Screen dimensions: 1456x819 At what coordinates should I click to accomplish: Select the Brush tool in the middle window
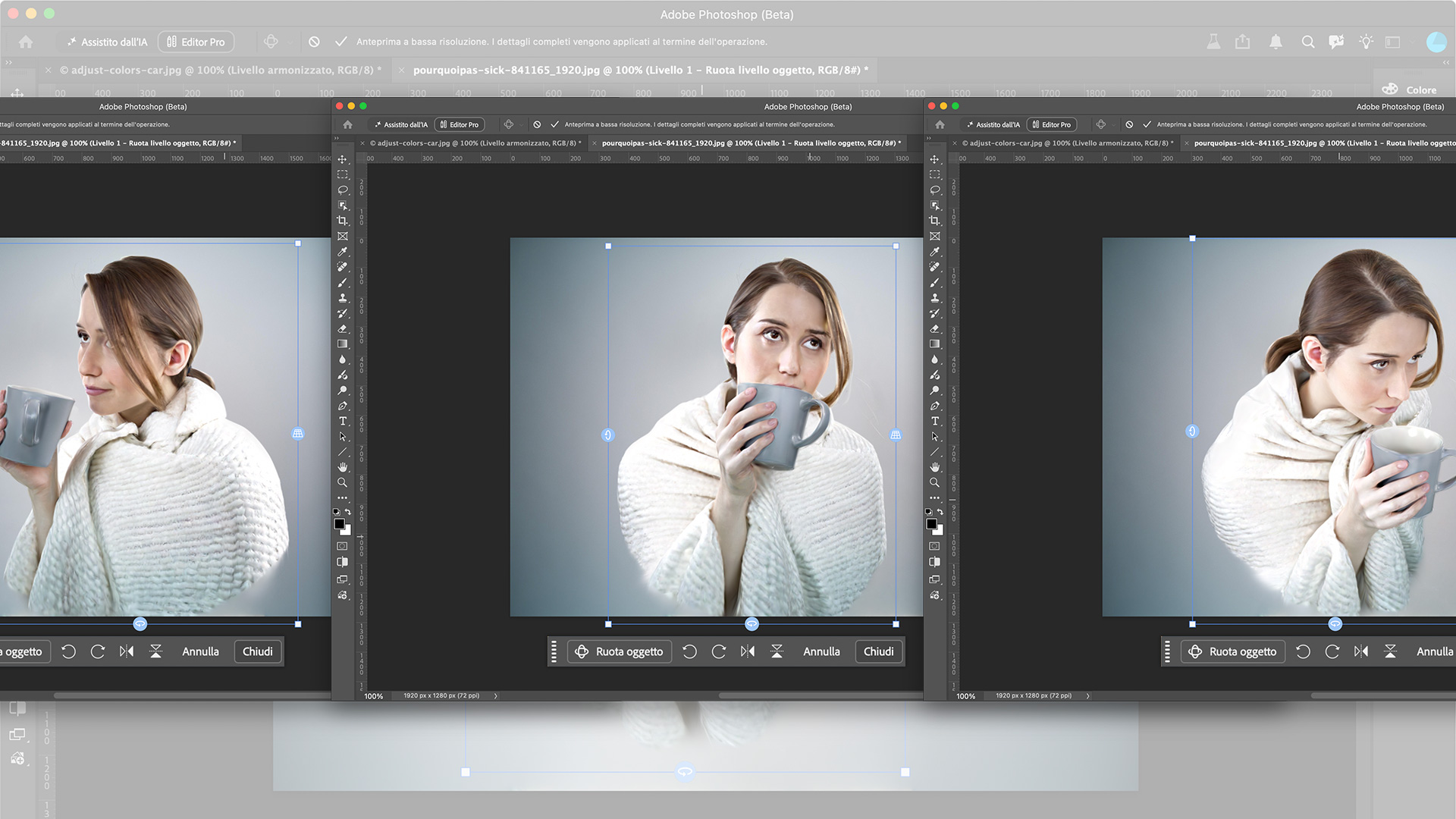click(342, 282)
